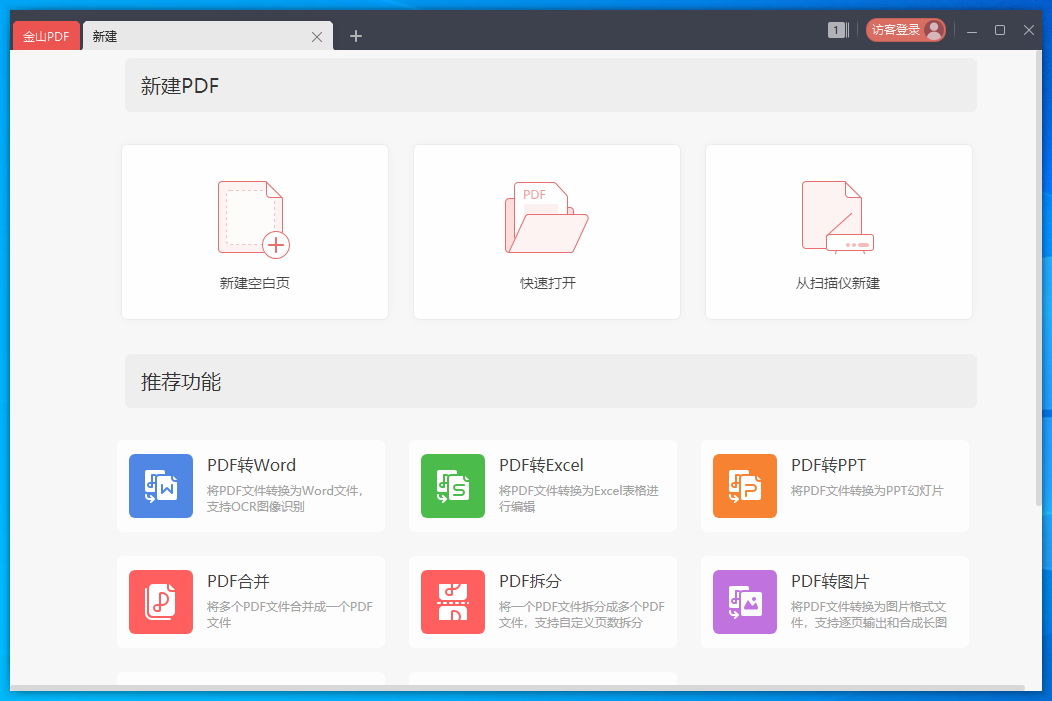Click the PDF转Excel title text
1052x701 pixels.
tap(541, 465)
